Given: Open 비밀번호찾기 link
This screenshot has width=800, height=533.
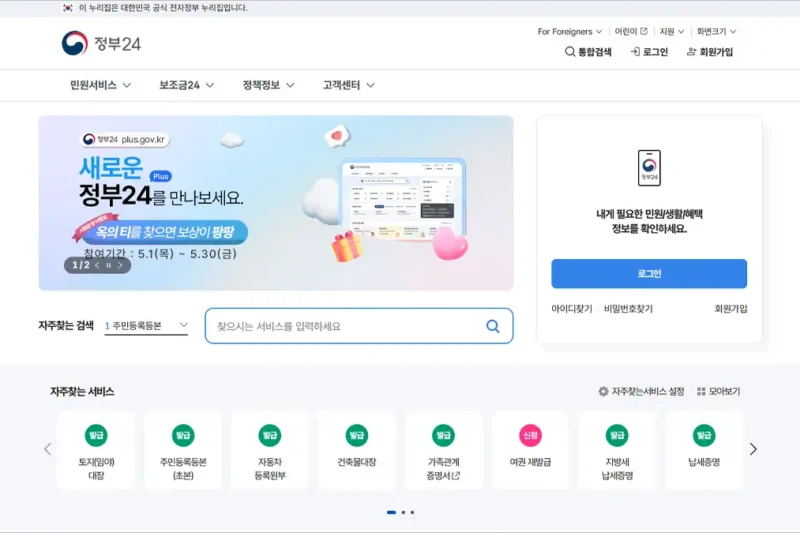Looking at the screenshot, I should 628,309.
